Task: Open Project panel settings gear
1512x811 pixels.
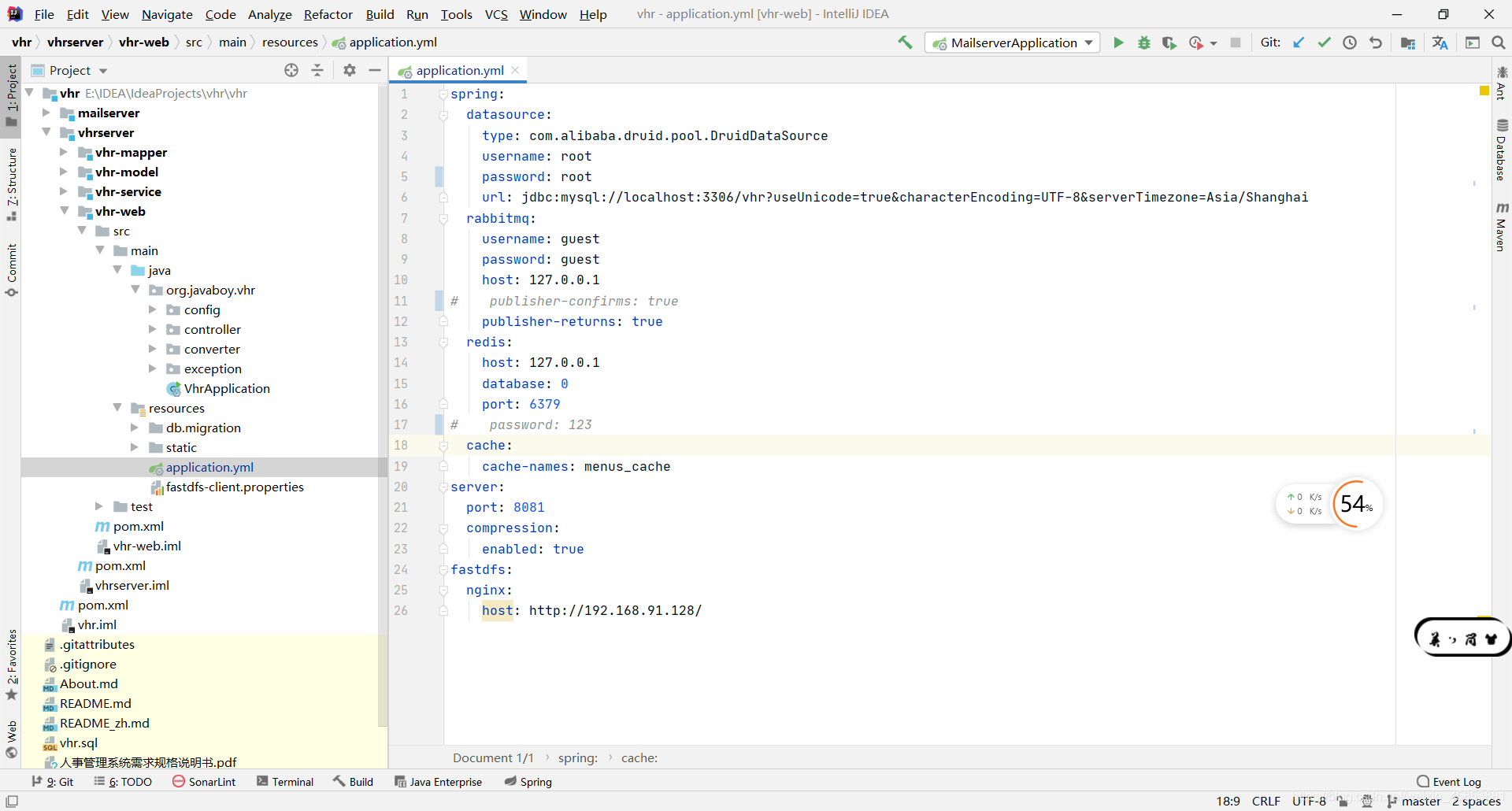Action: [x=350, y=70]
